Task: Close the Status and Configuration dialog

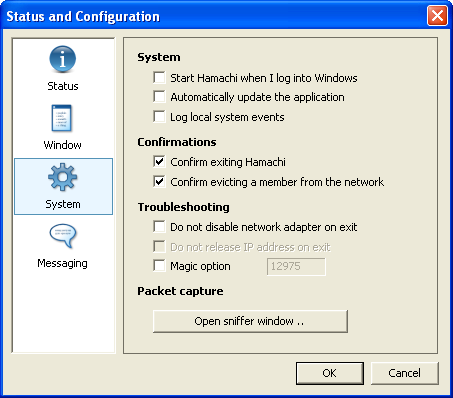Action: (x=437, y=15)
